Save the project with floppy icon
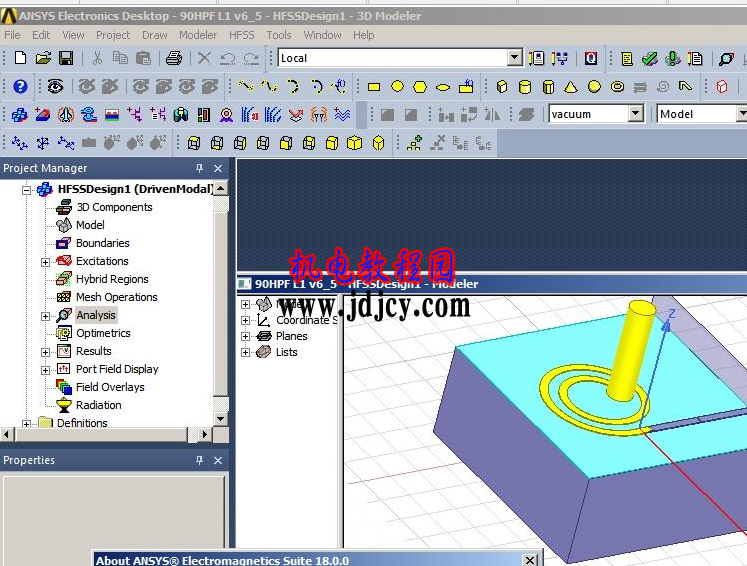The width and height of the screenshot is (747, 566). click(x=66, y=58)
